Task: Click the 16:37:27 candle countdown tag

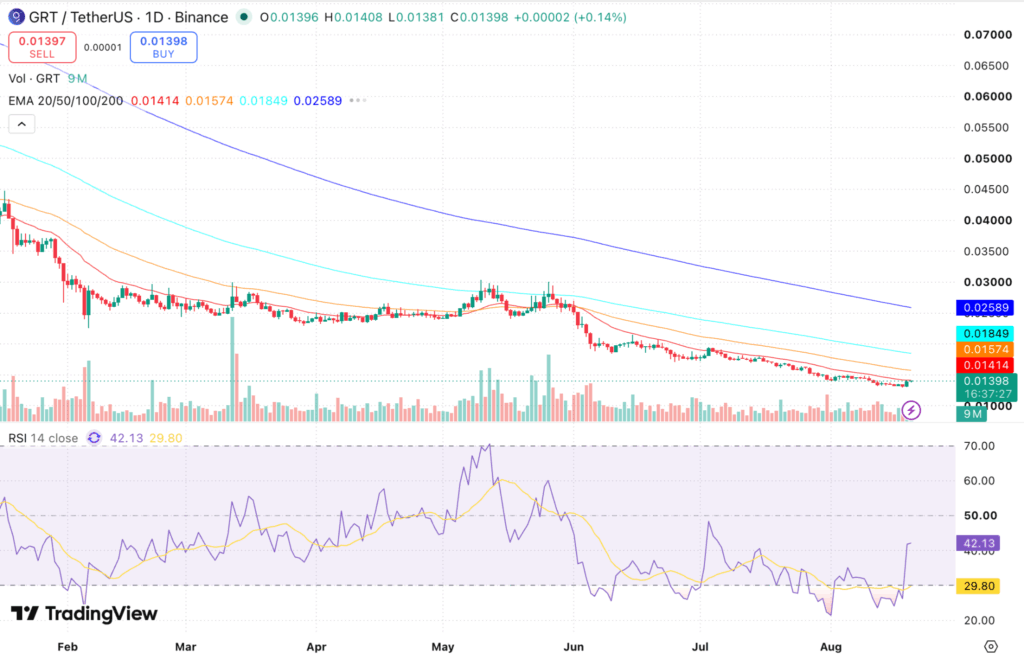Action: [987, 394]
